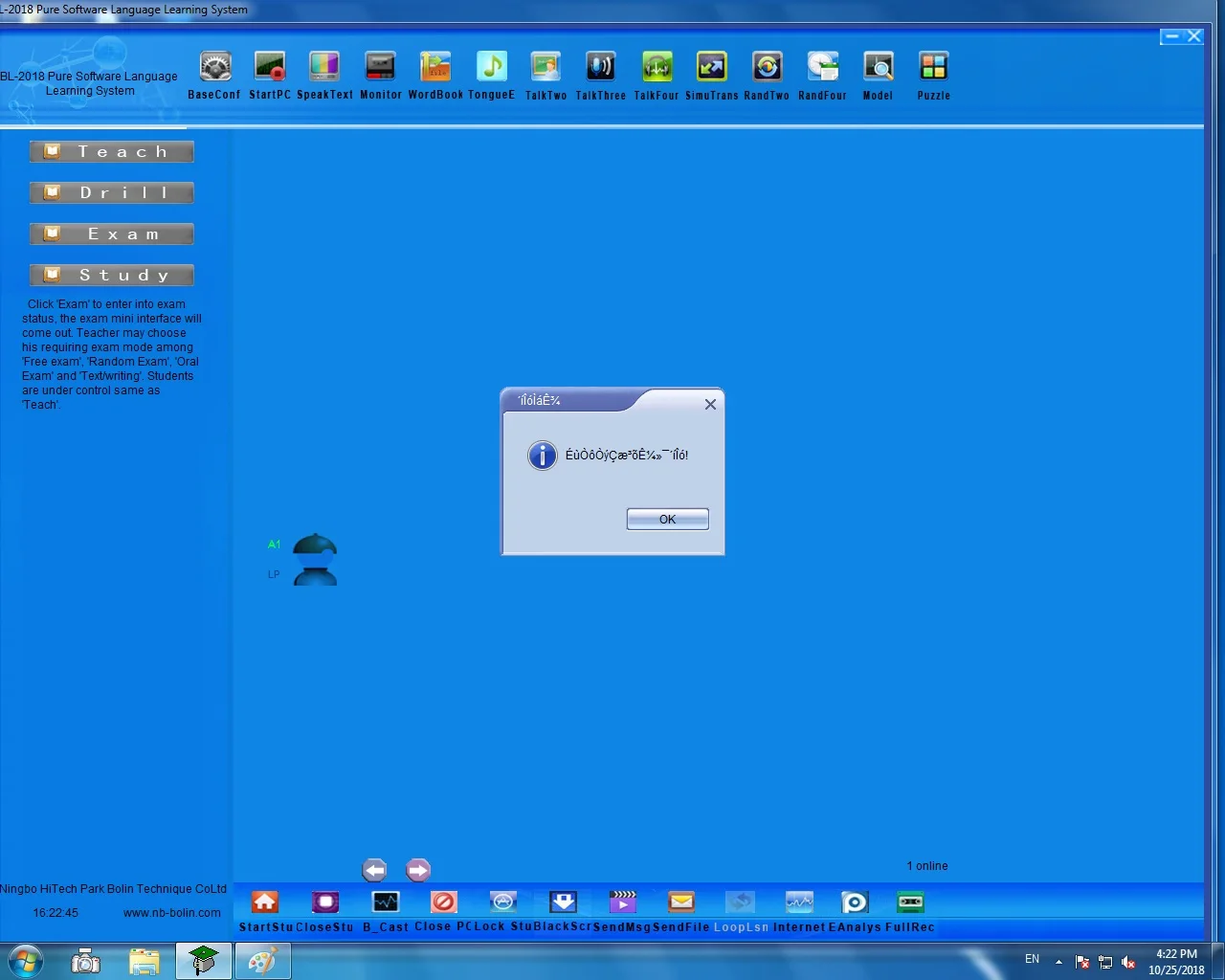This screenshot has height=980, width=1225.
Task: Go to previous student page arrow
Action: tap(374, 870)
